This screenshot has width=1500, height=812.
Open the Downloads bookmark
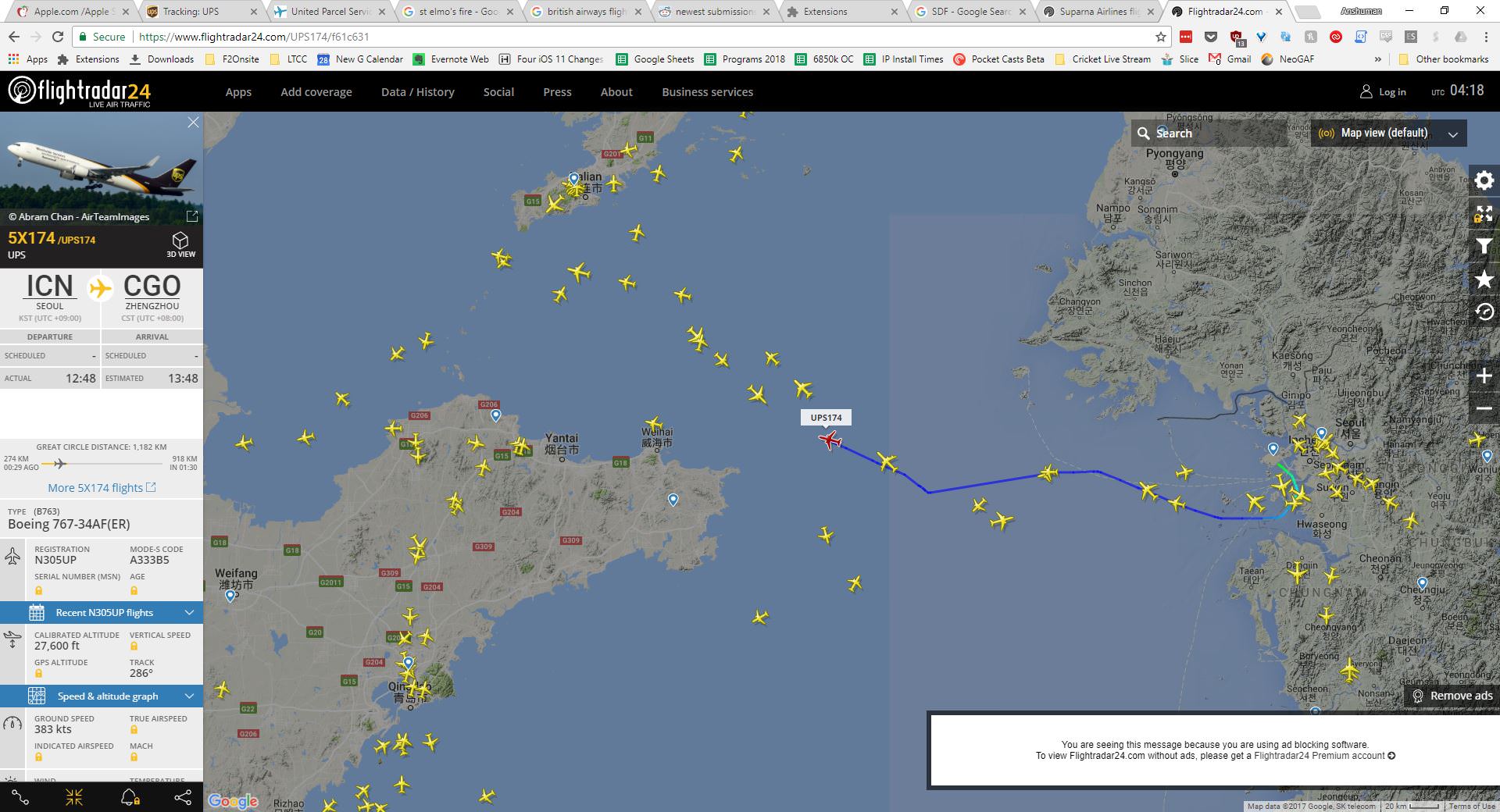coord(162,59)
